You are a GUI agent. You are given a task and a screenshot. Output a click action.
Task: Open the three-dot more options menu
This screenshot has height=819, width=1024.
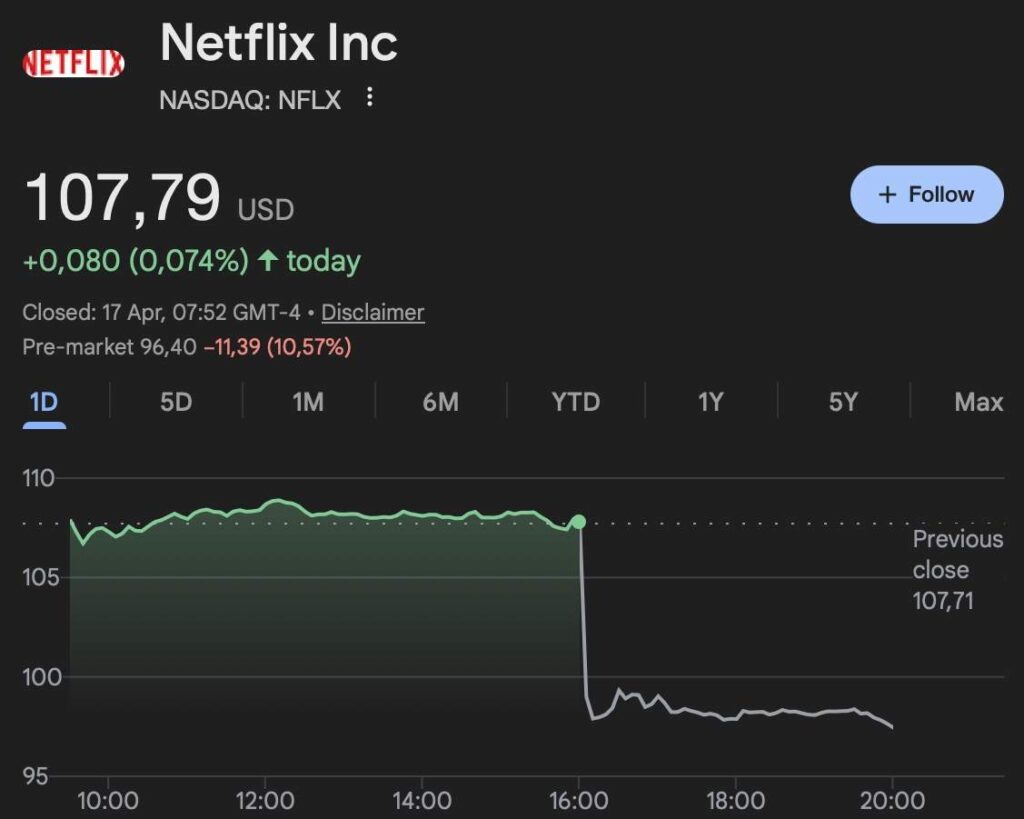[370, 97]
